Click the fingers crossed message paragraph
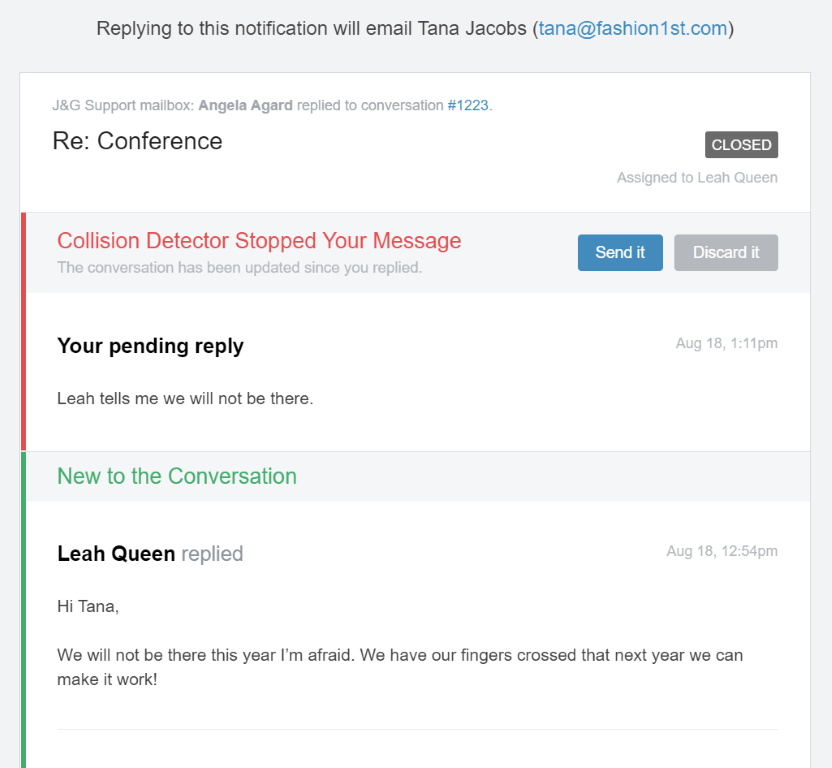The width and height of the screenshot is (832, 768). pyautogui.click(x=400, y=667)
